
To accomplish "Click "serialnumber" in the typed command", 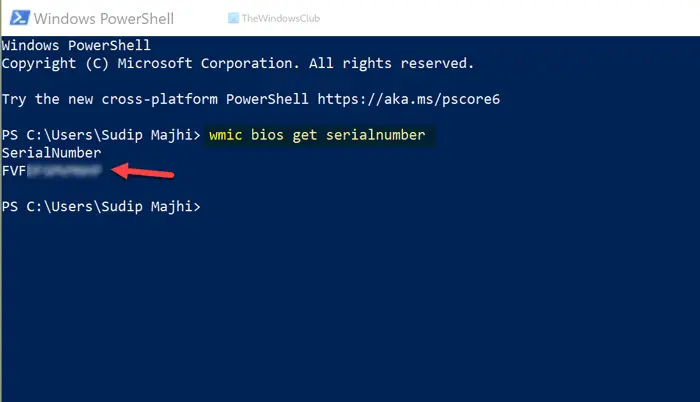I will coord(381,135).
